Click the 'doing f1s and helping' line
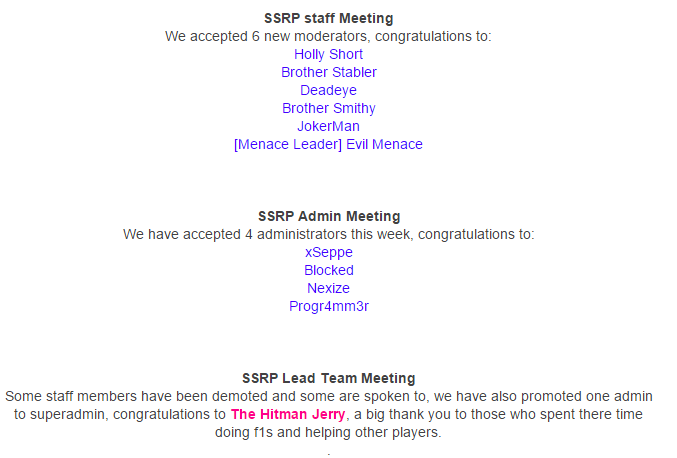This screenshot has width=677, height=458. 328,432
